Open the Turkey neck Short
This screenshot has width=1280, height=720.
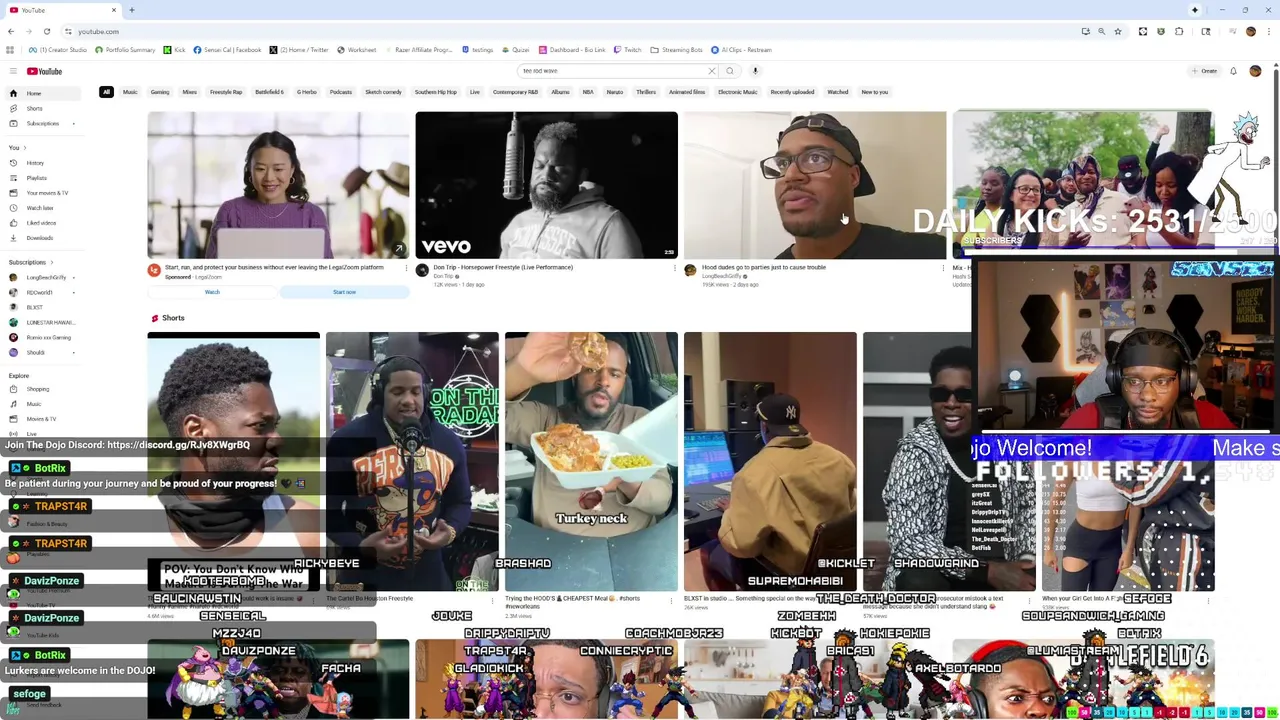coord(591,461)
